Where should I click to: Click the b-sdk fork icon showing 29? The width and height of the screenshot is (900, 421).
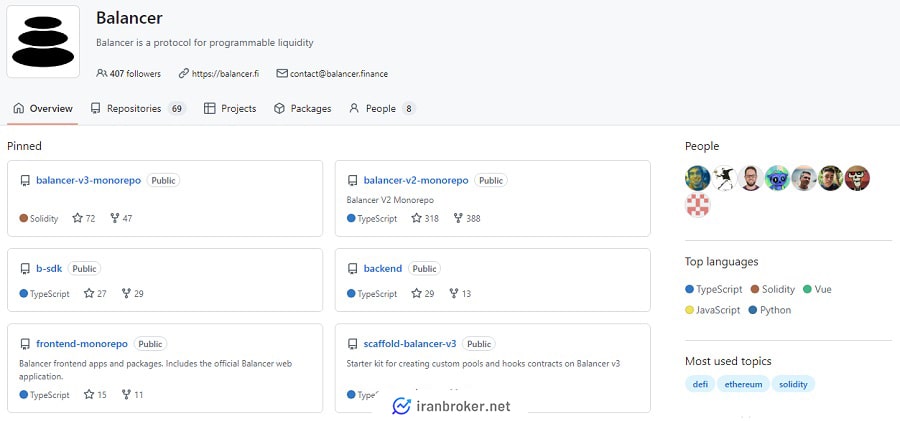(x=126, y=293)
